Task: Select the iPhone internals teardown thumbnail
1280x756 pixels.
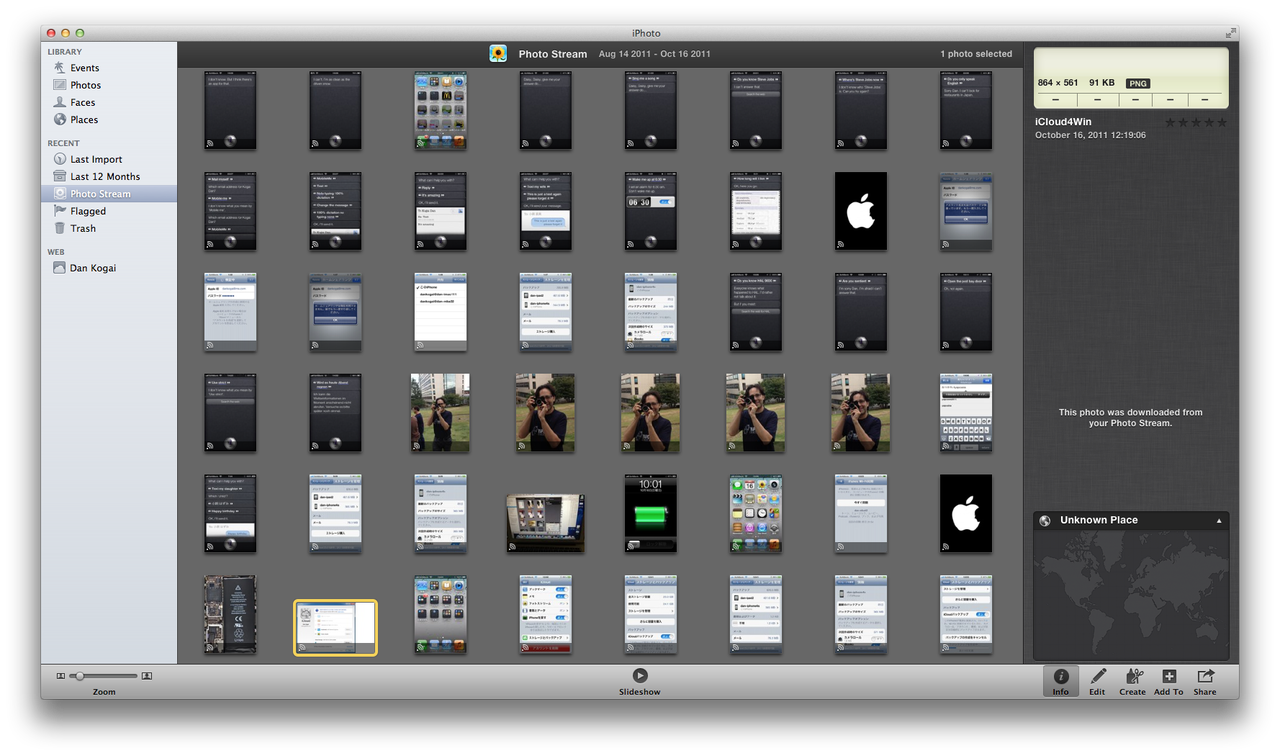Action: 230,614
